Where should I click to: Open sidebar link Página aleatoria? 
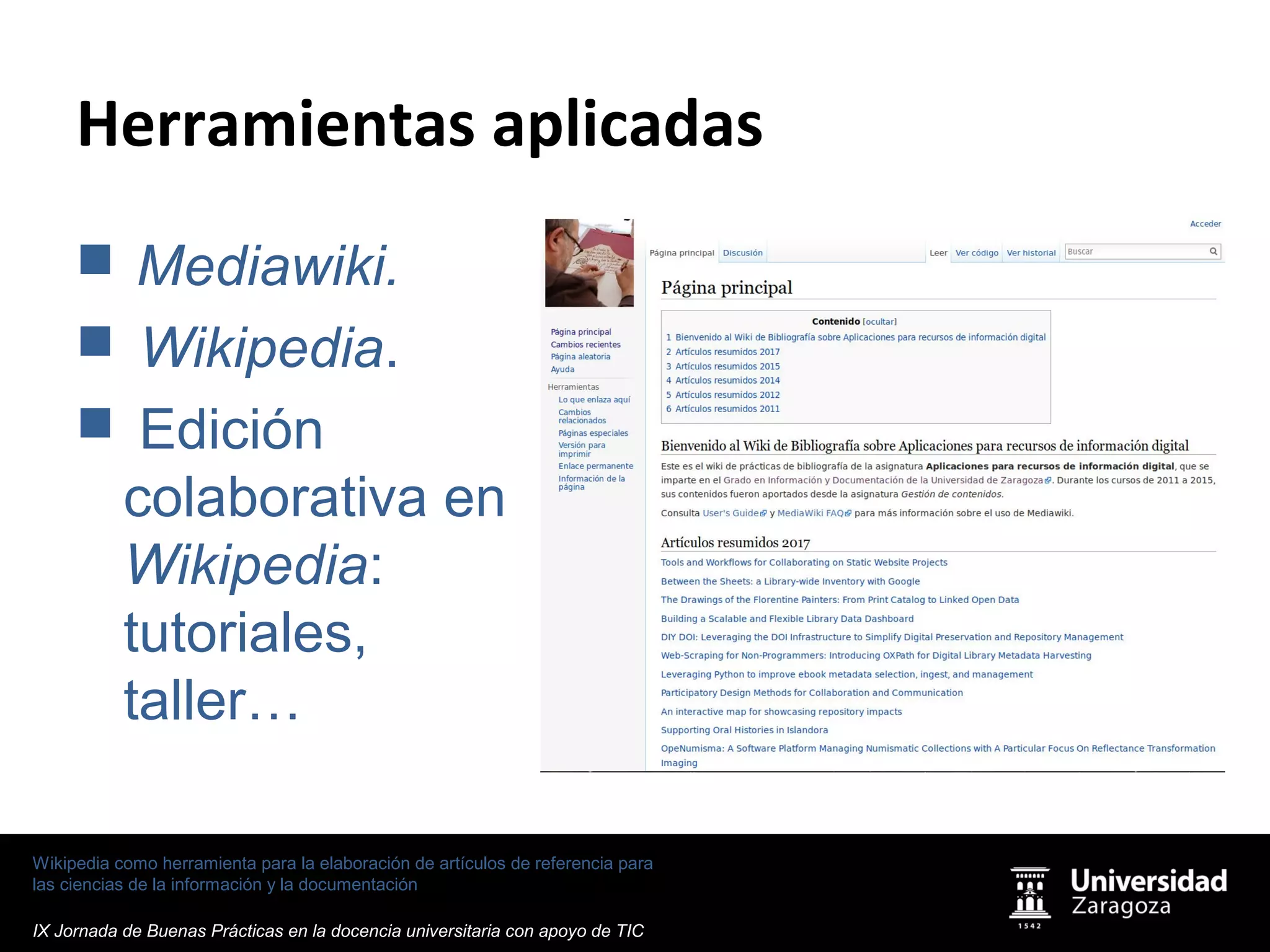click(x=580, y=357)
